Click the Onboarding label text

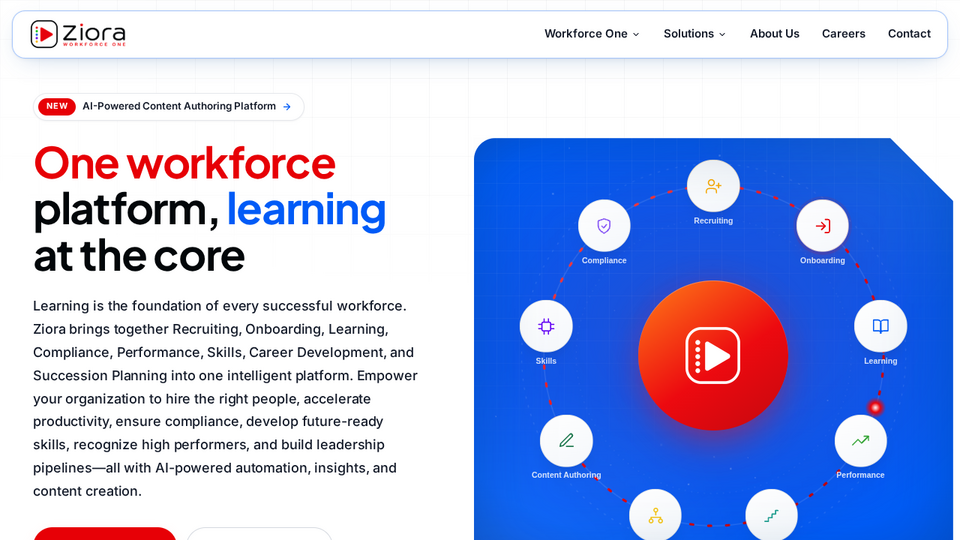pyautogui.click(x=822, y=260)
